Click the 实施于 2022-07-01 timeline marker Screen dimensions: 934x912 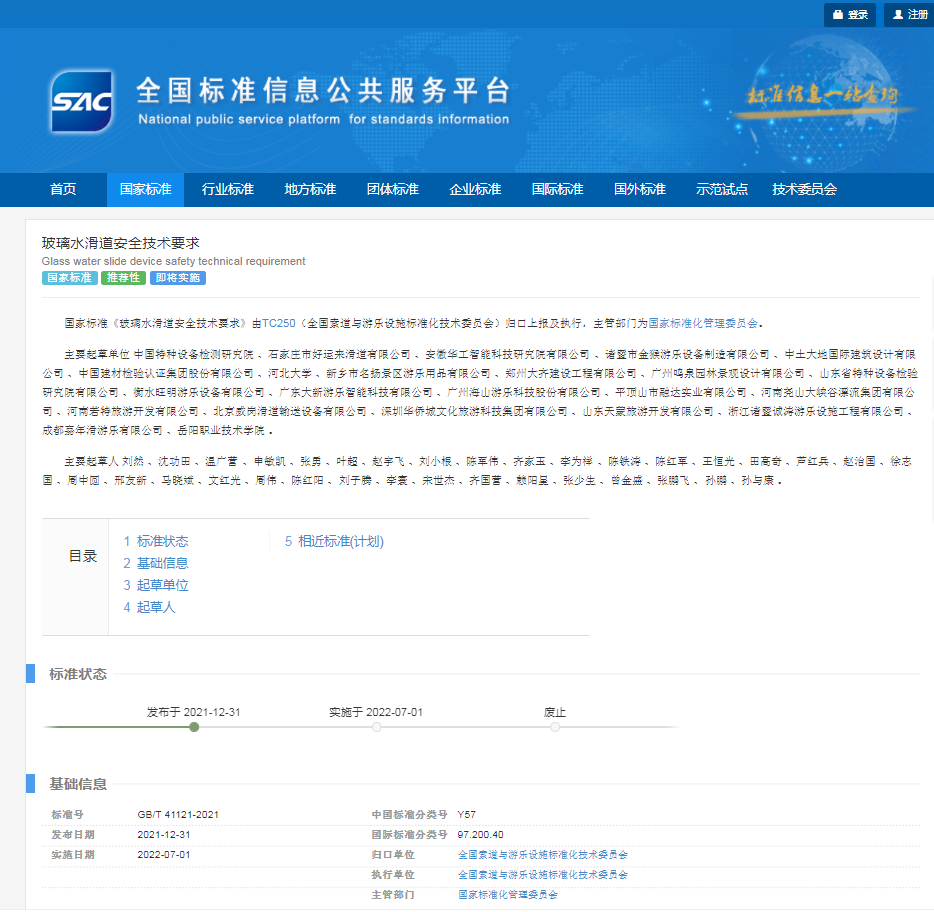[376, 727]
